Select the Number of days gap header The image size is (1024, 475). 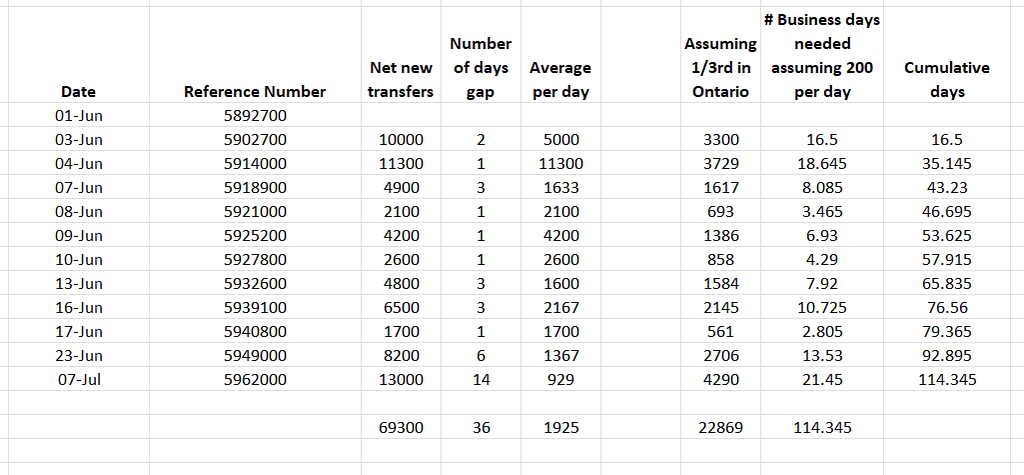pos(481,68)
